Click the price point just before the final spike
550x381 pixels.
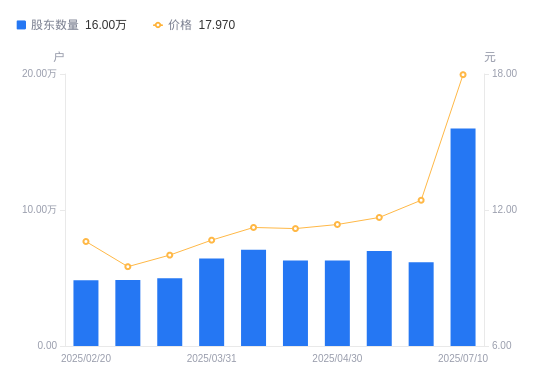coord(421,200)
